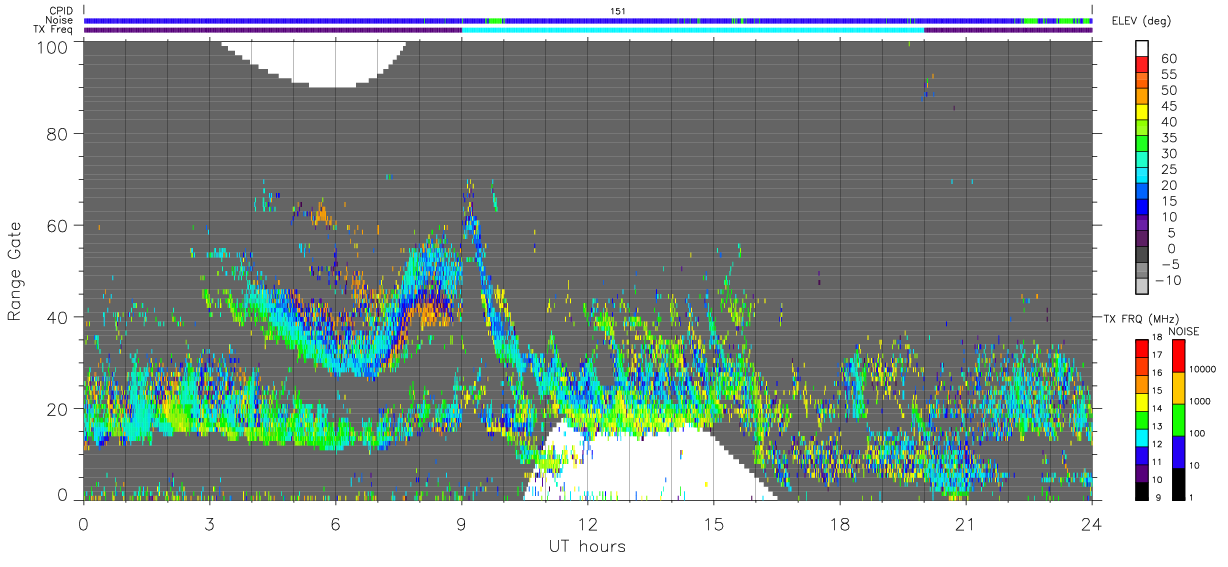Click the '12' tick on UT hours axis
The width and height of the screenshot is (1228, 567).
(587, 524)
